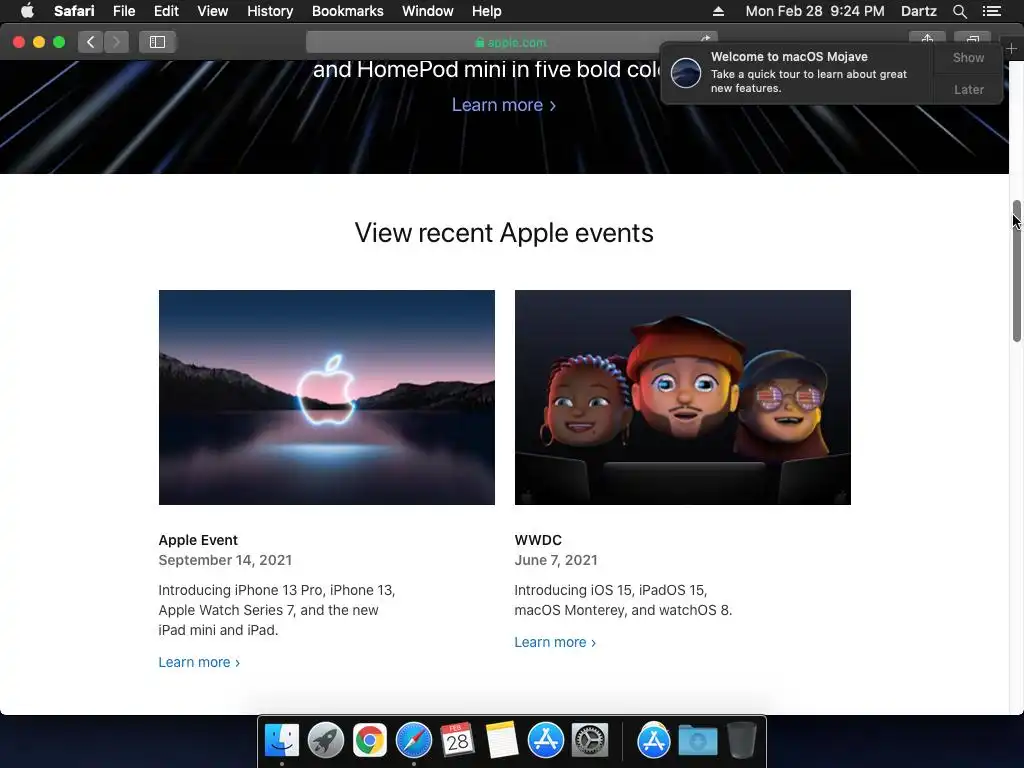Click the Apple Event title text
The height and width of the screenshot is (768, 1024).
pyautogui.click(x=198, y=540)
